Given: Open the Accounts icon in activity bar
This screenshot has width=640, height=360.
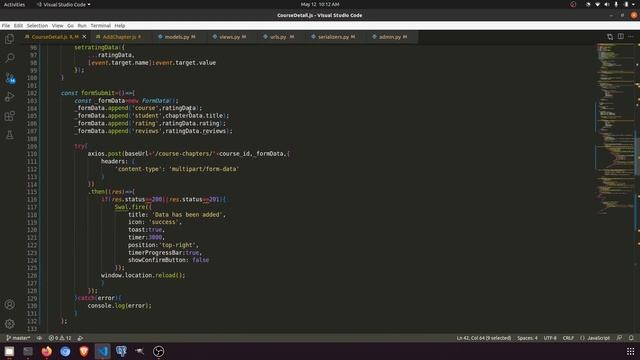Looking at the screenshot, I should point(9,304).
